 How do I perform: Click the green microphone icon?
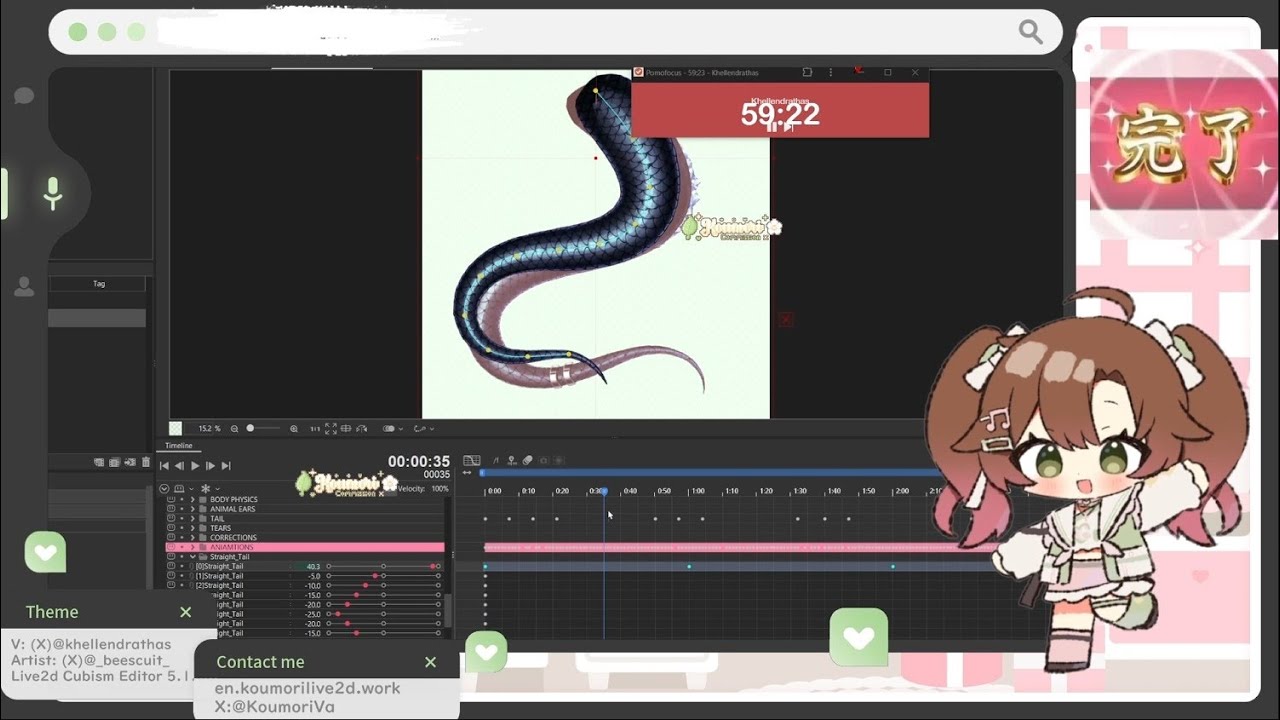coord(53,194)
